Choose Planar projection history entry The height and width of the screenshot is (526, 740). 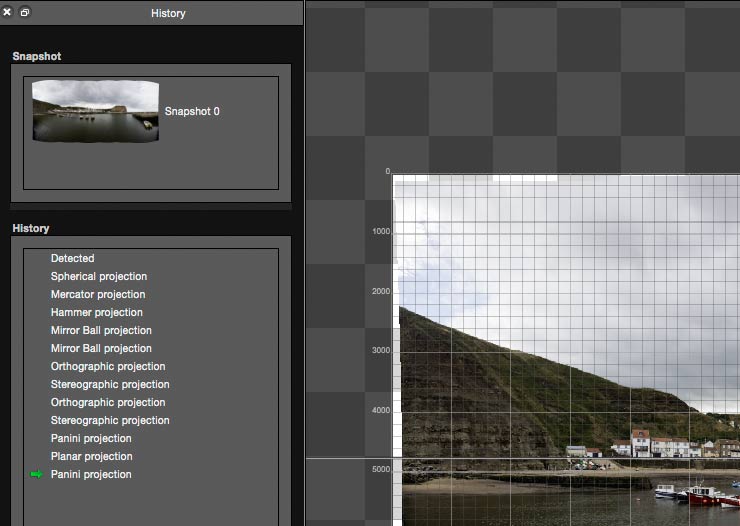pyautogui.click(x=92, y=456)
